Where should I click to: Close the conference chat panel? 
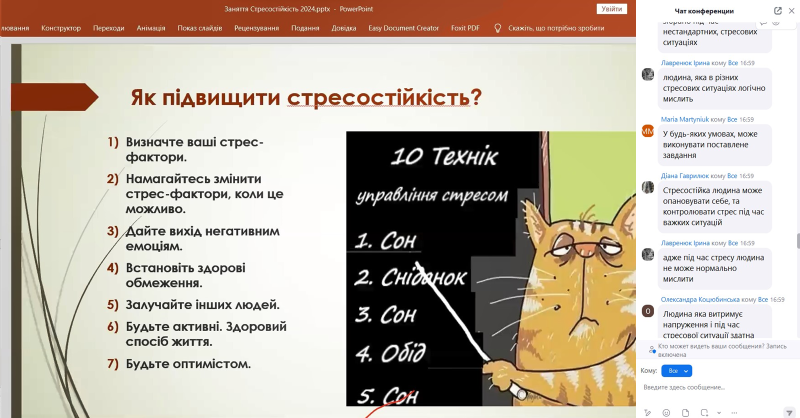click(x=791, y=11)
